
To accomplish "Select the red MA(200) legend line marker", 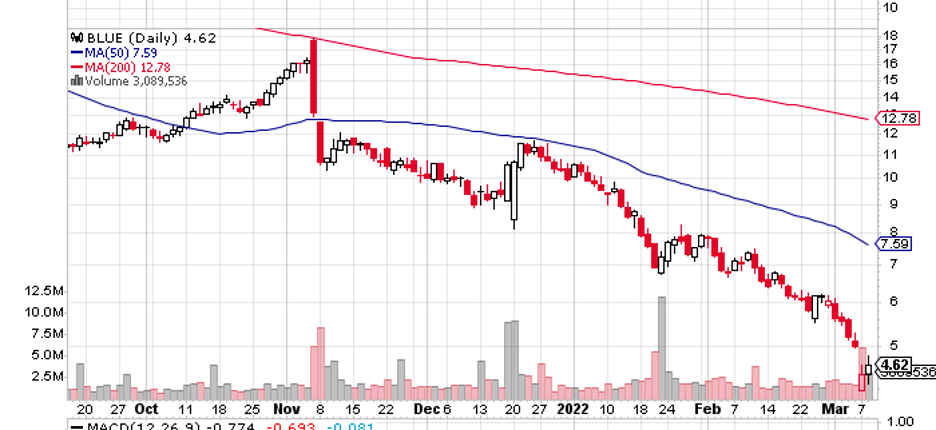I will 76,64.
